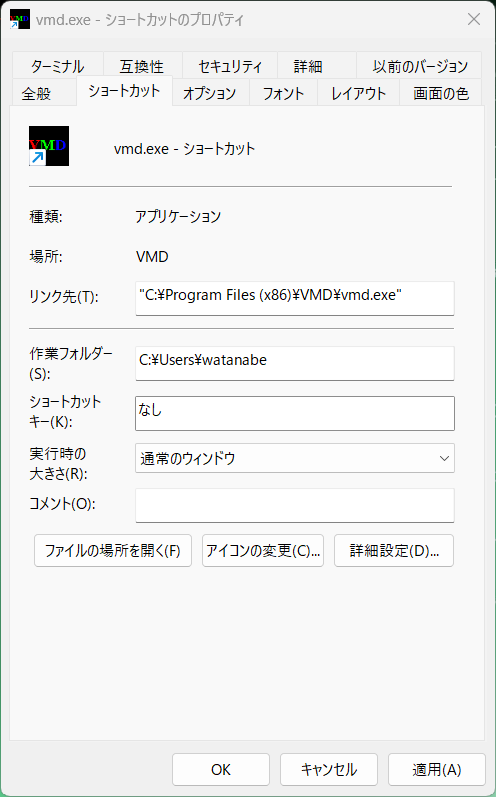Close the properties dialog with the X button
496x797 pixels.
(x=474, y=19)
